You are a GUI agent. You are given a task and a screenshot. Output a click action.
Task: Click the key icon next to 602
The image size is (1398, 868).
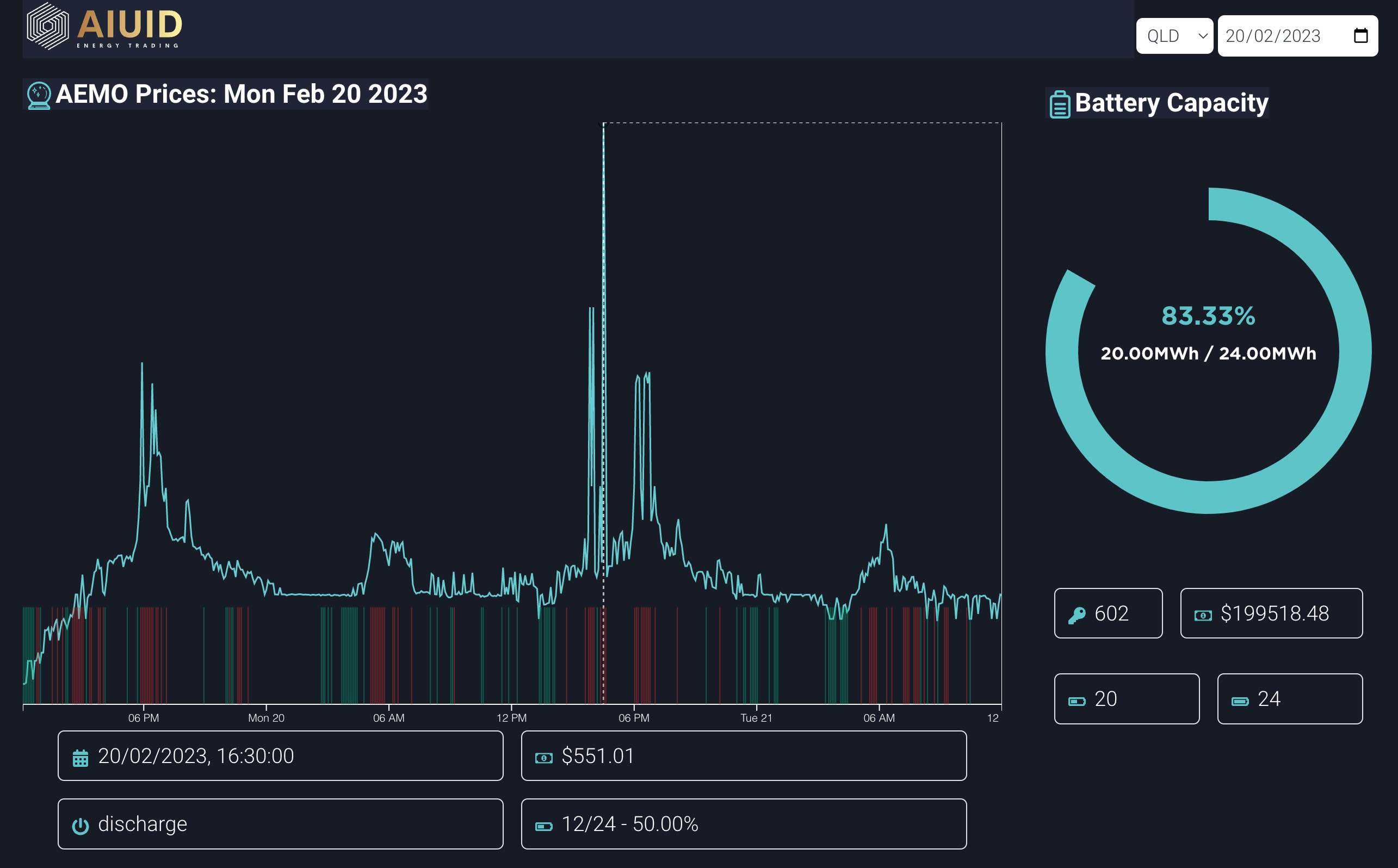pos(1077,616)
